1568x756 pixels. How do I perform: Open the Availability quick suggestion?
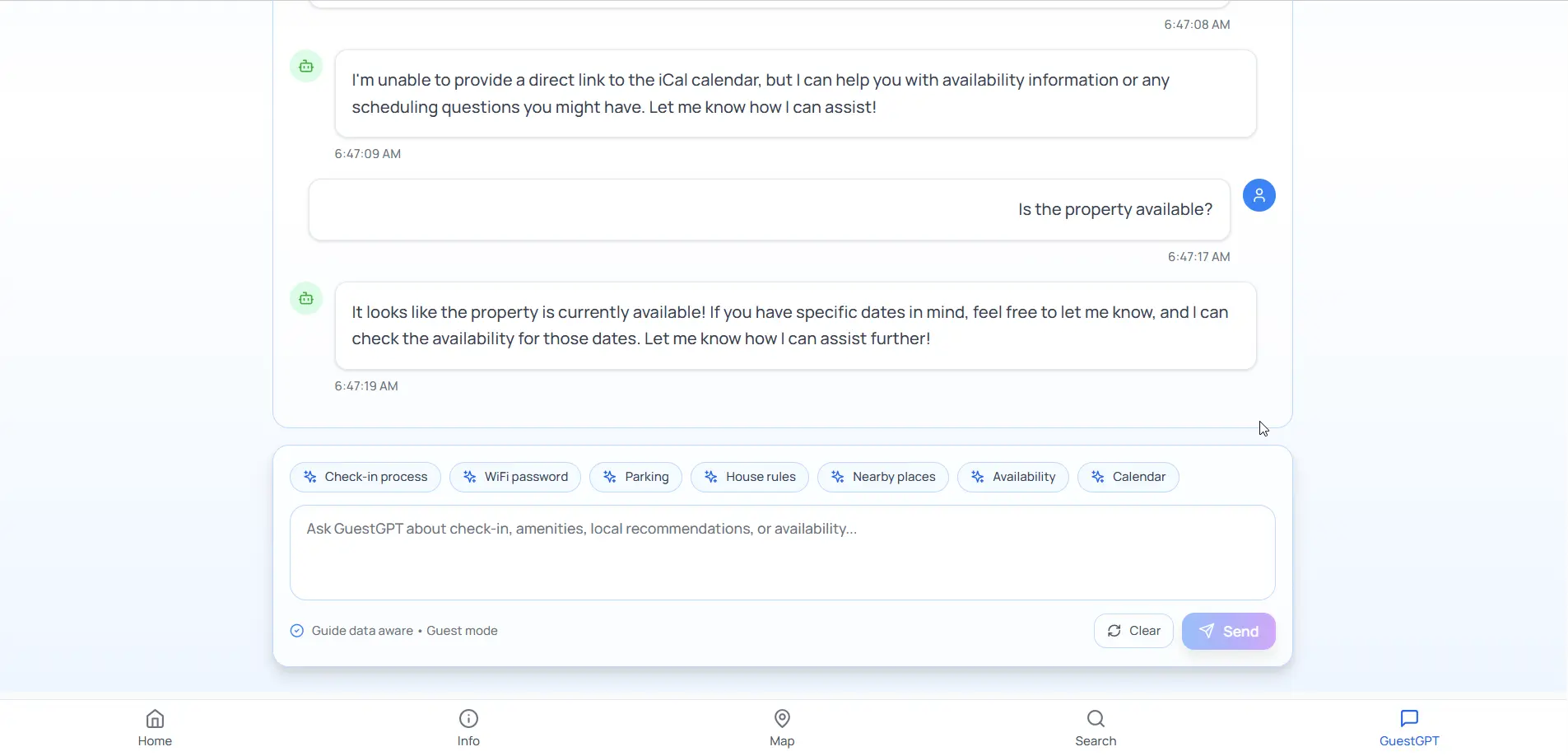point(1012,477)
